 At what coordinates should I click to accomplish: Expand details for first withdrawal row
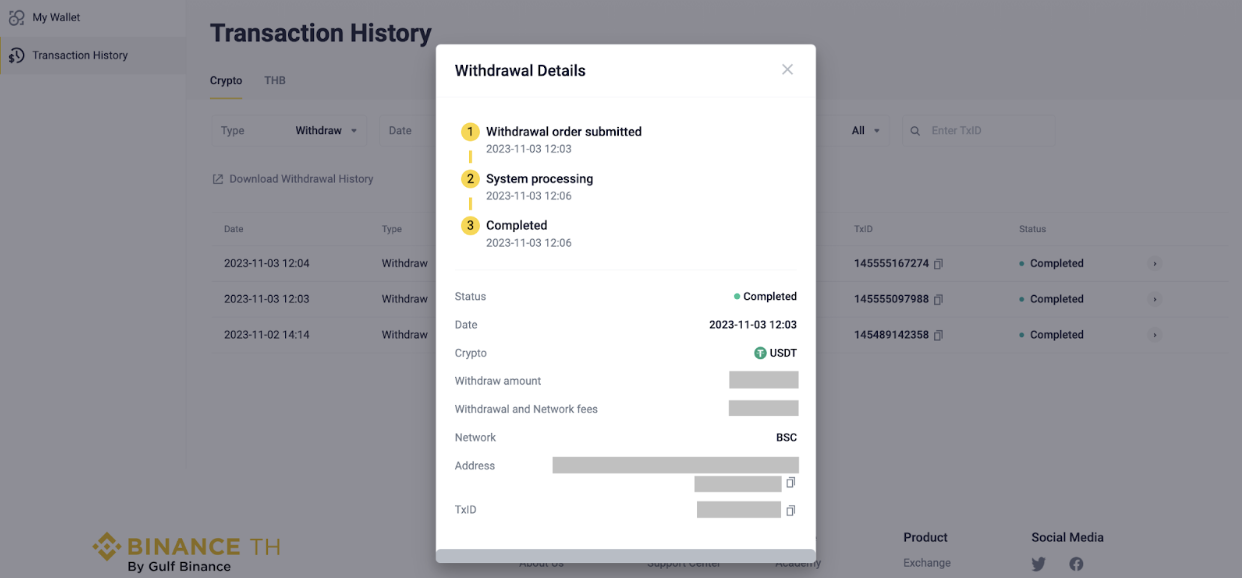[x=1154, y=264]
